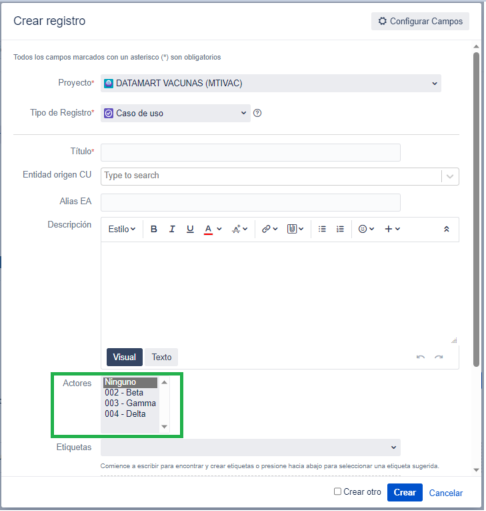486x511 pixels.
Task: Select 003 - Gamma in Actores list
Action: (130, 403)
